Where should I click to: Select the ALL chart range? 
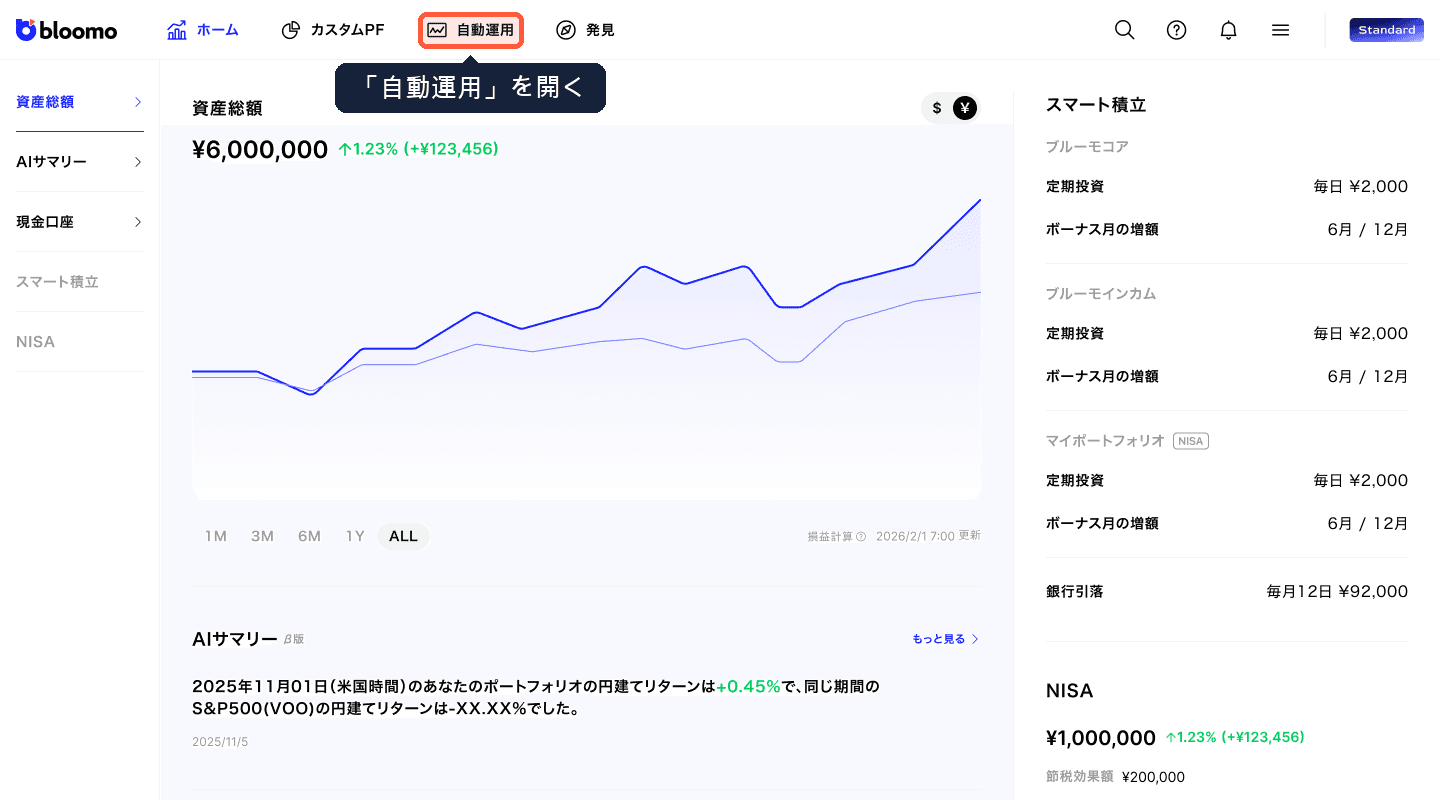click(x=403, y=536)
